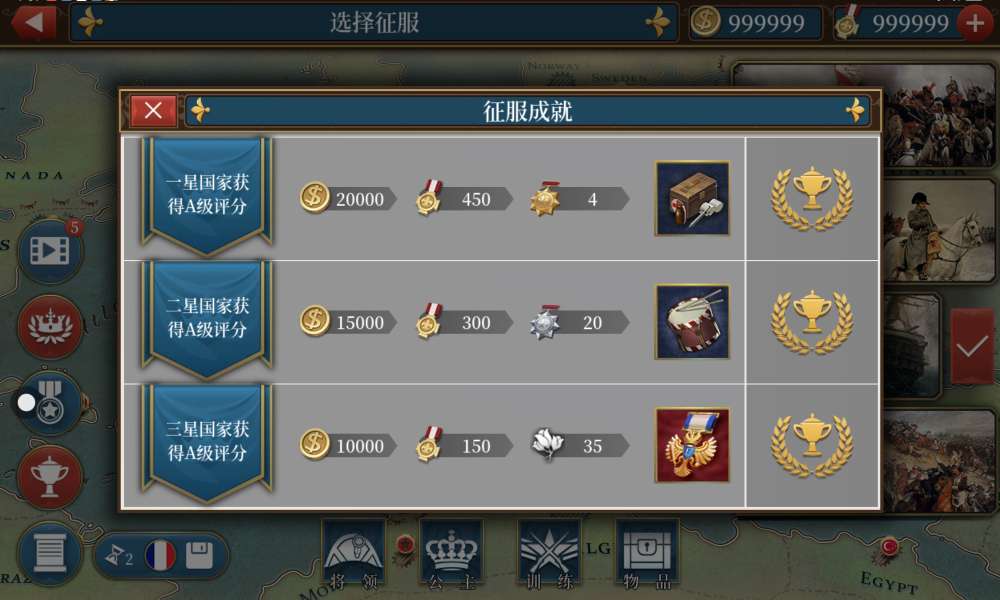
Task: Open the scroll list icon
Action: (x=50, y=553)
